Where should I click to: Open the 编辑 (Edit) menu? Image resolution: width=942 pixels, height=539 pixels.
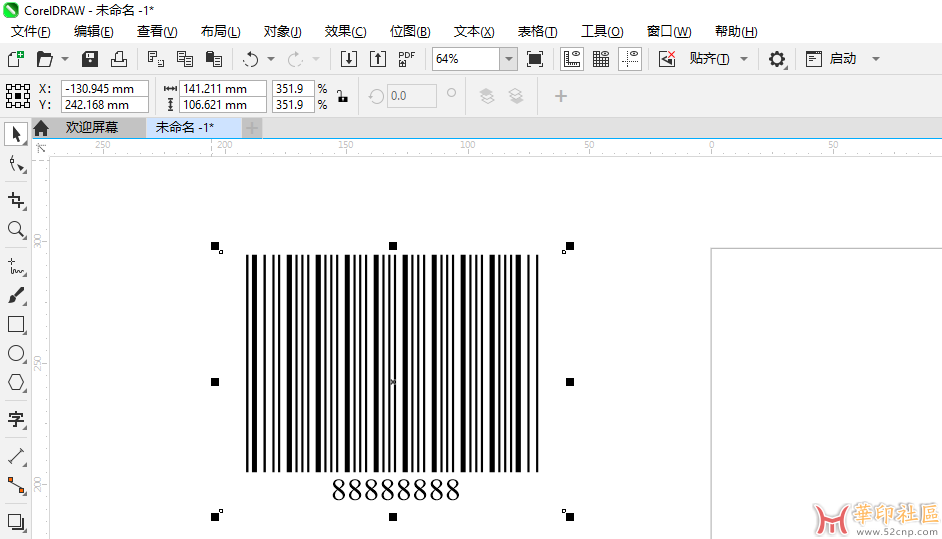[94, 31]
